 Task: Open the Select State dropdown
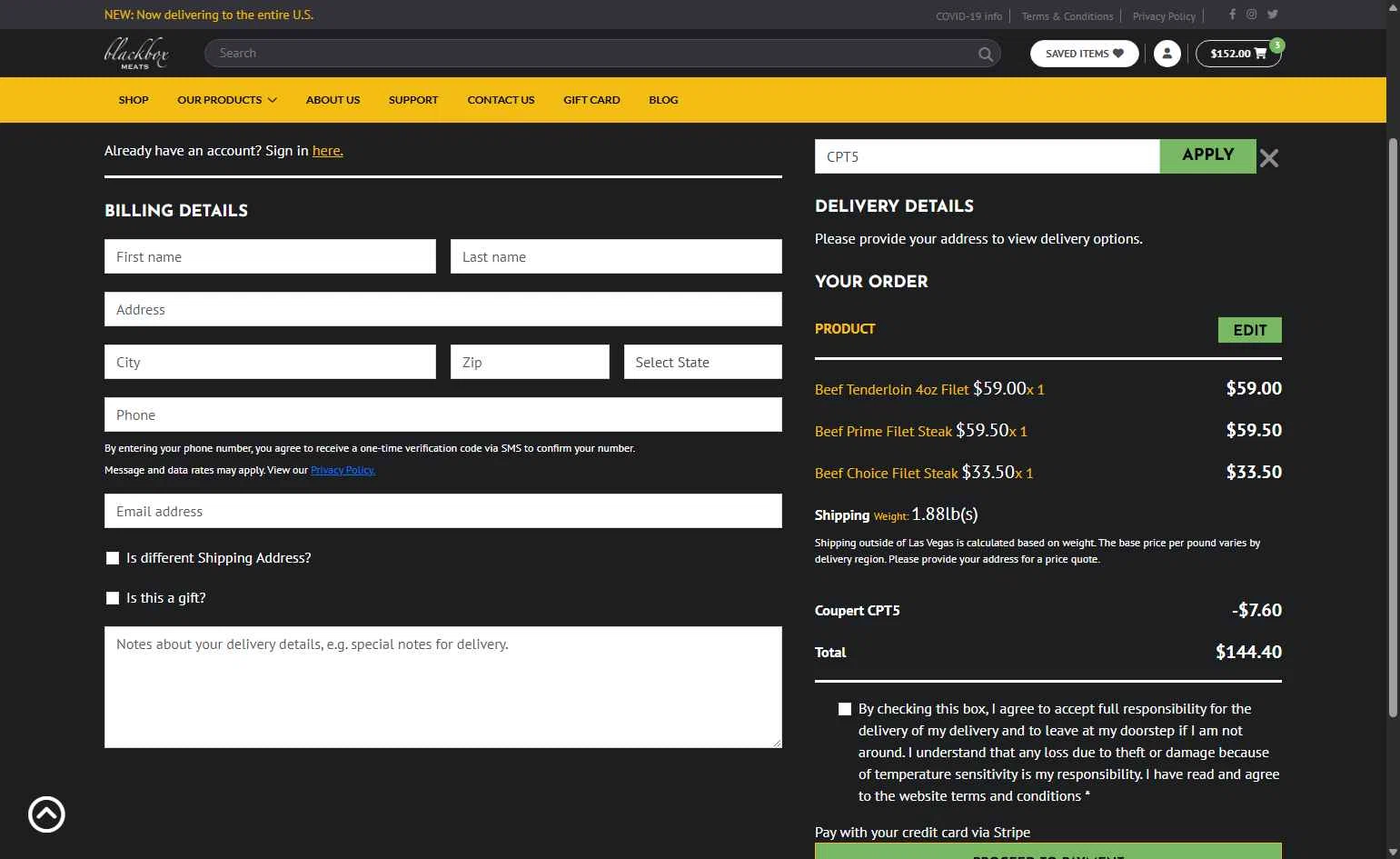click(702, 362)
